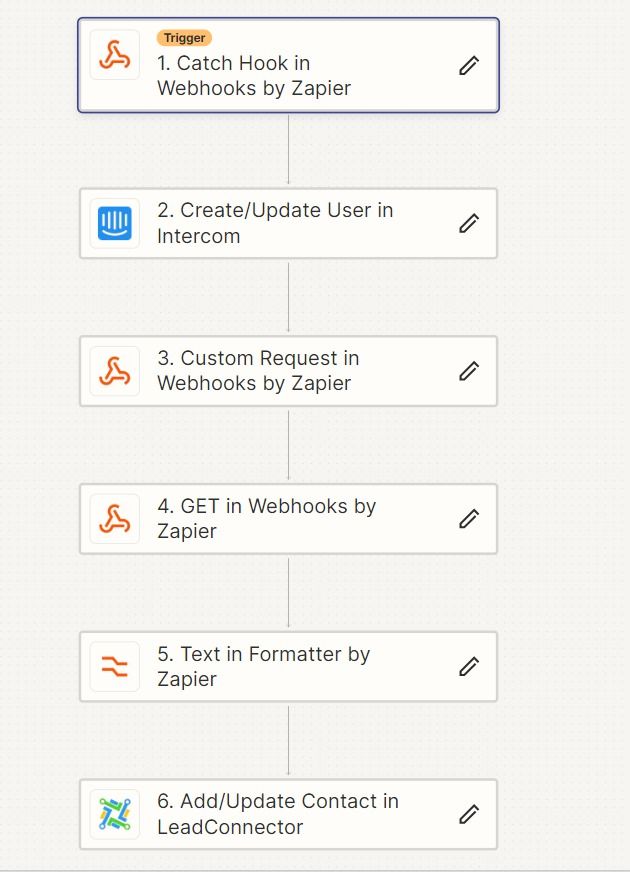Open step 2 Create/Update User in Intercom
This screenshot has width=630, height=872.
(288, 223)
